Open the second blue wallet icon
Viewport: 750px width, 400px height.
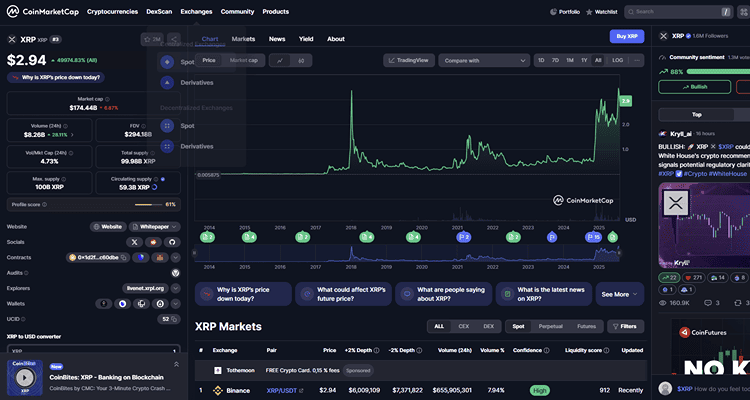(x=122, y=303)
